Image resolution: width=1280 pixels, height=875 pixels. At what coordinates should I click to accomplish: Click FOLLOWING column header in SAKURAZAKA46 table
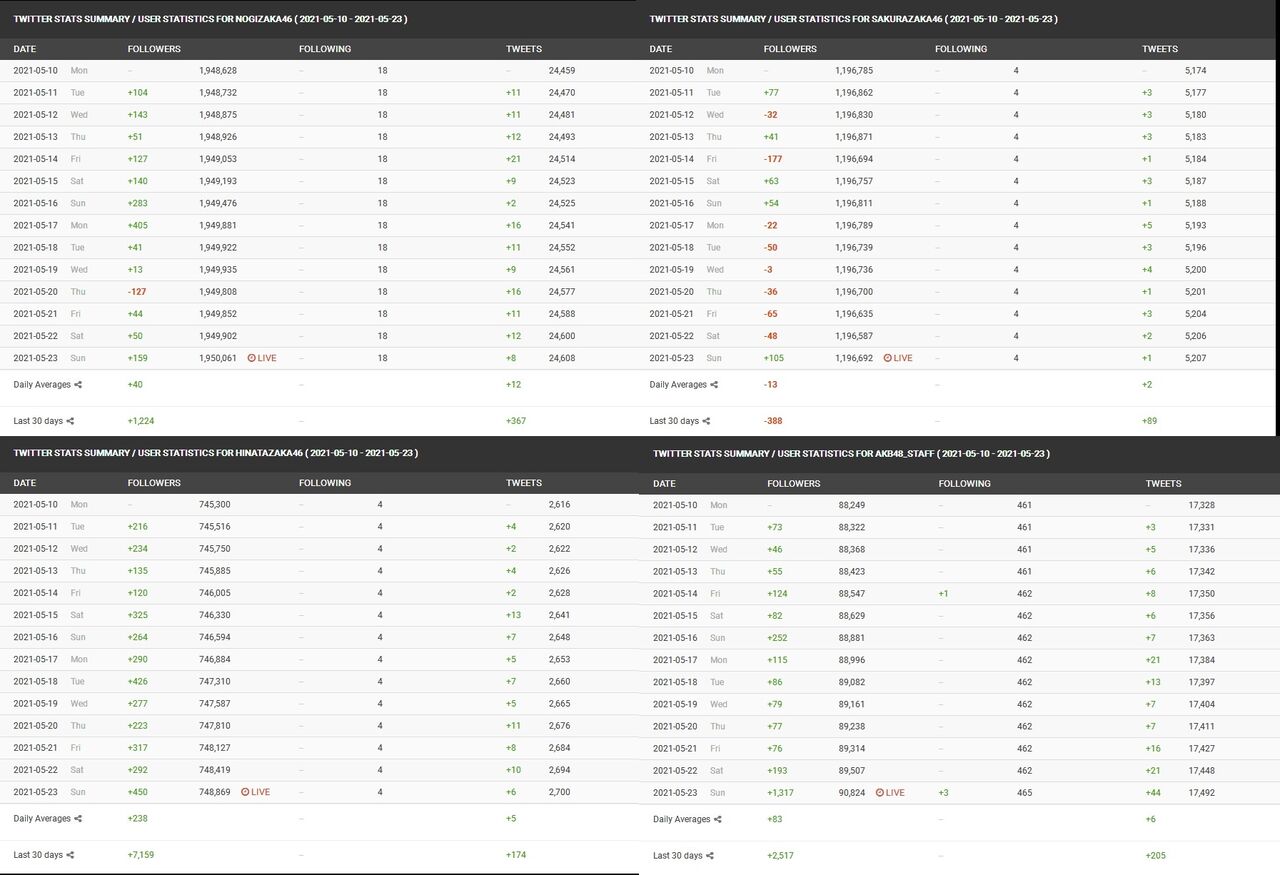click(961, 49)
